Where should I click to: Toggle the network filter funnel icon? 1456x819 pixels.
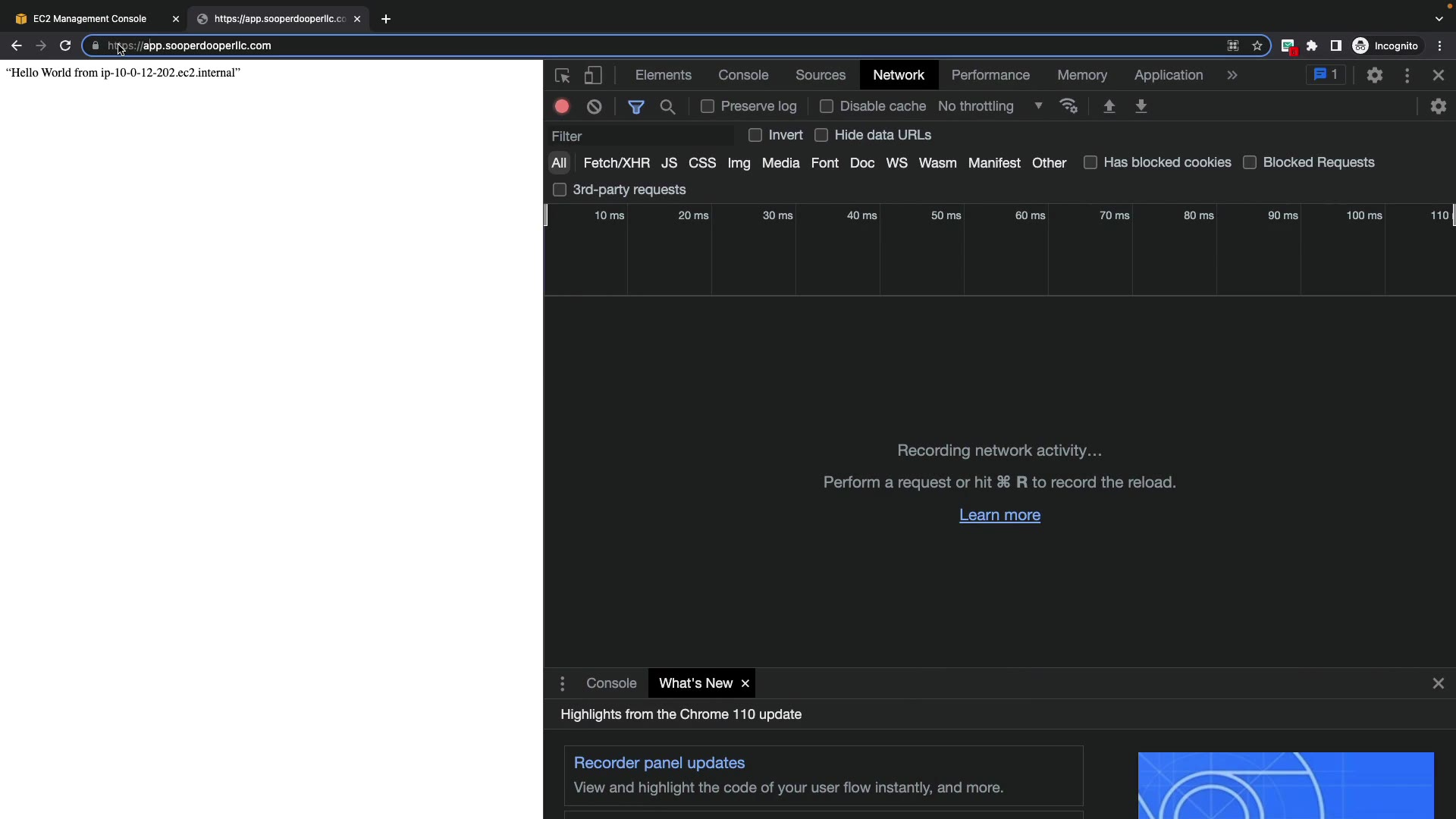click(x=636, y=107)
